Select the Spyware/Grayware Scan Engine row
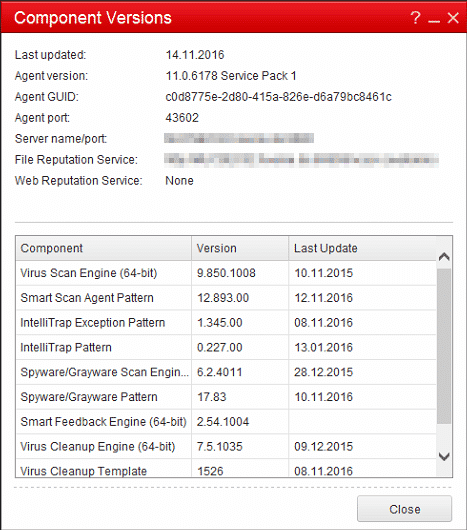 pyautogui.click(x=226, y=372)
